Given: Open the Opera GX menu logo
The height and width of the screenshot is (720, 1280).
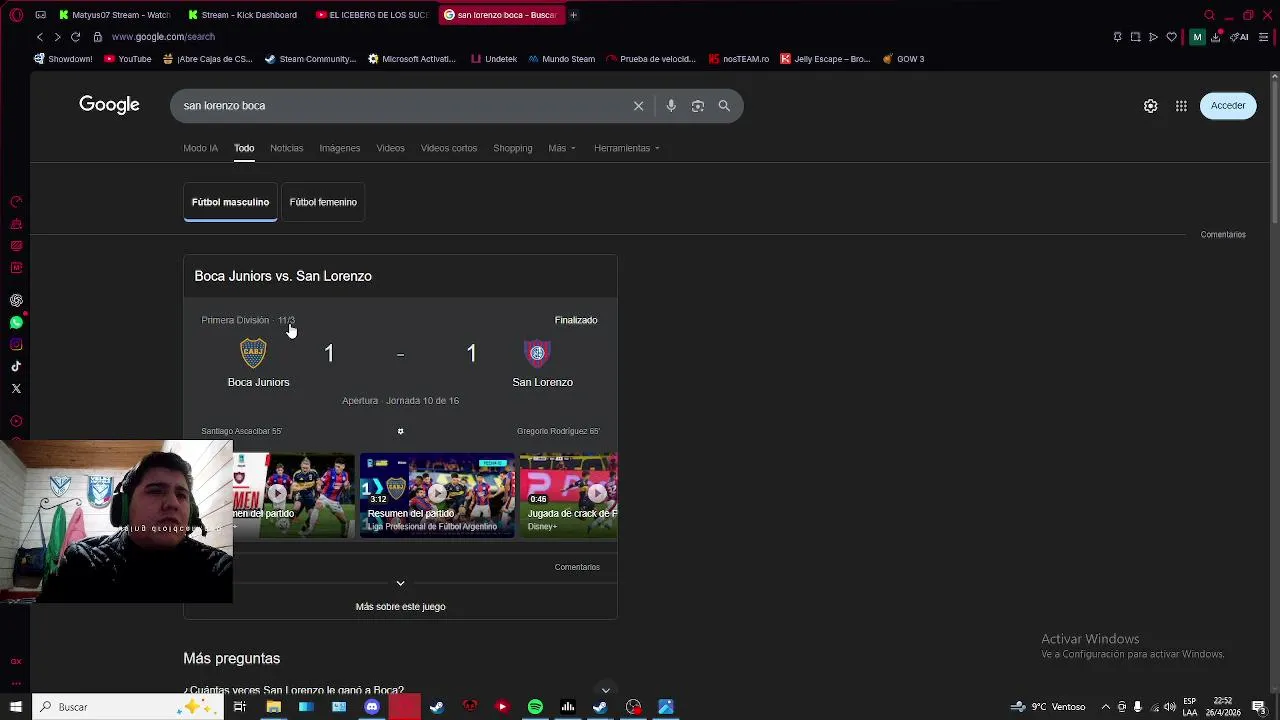Looking at the screenshot, I should point(16,15).
